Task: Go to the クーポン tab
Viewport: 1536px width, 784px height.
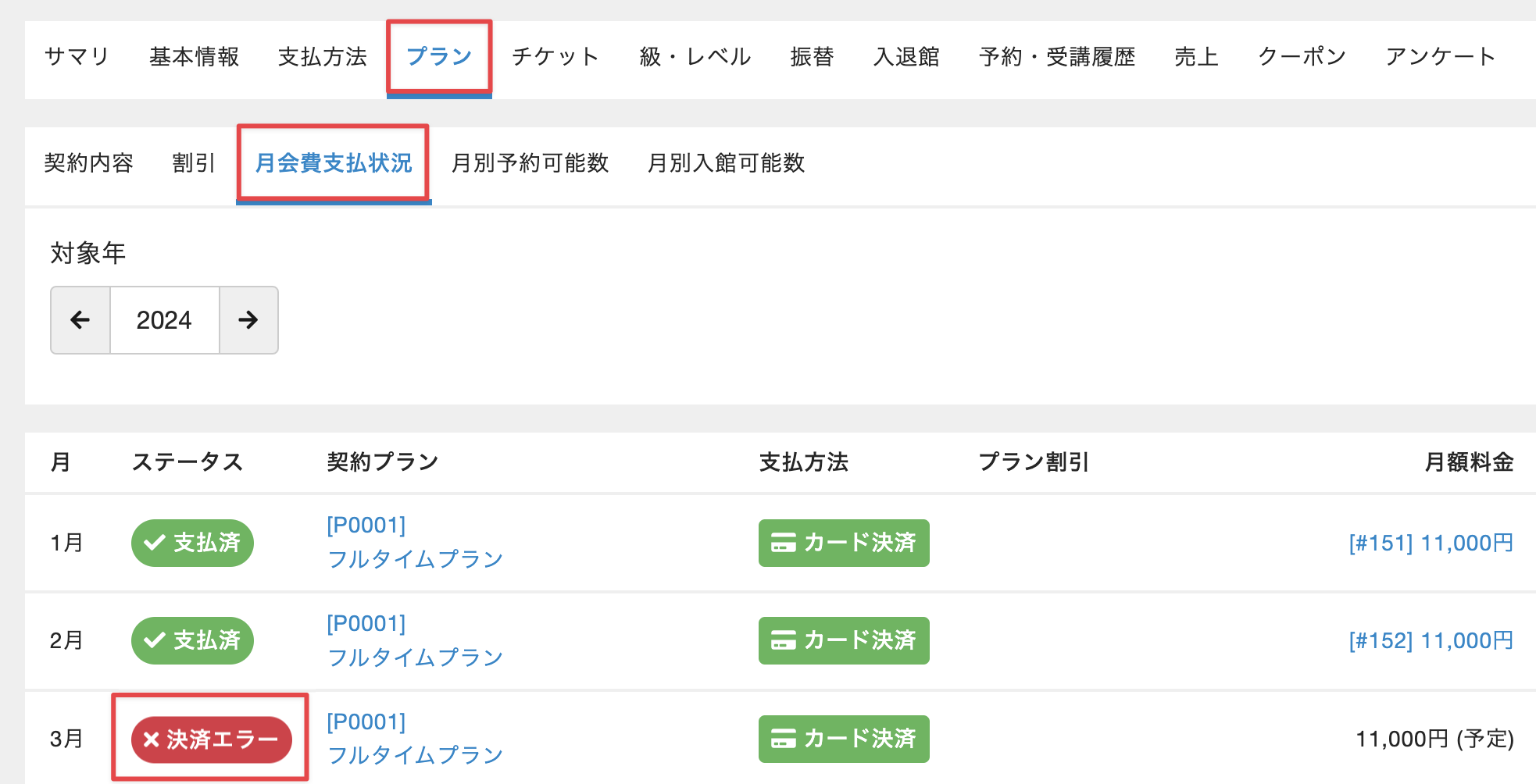Action: 1302,57
